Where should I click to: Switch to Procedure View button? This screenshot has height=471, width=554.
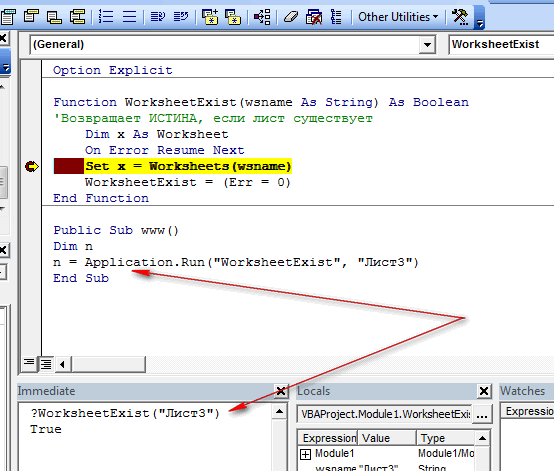(29, 363)
